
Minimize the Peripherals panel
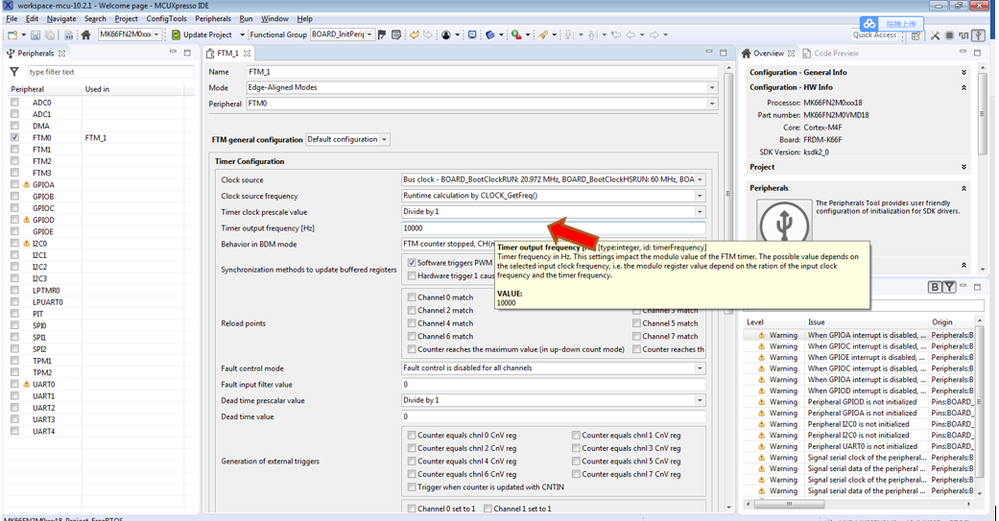click(173, 53)
